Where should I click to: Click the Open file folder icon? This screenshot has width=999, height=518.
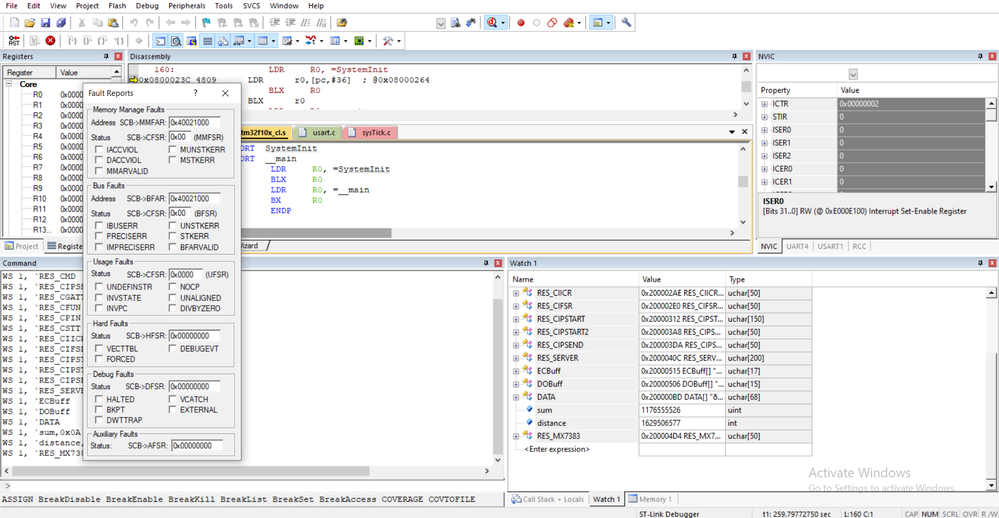pyautogui.click(x=30, y=22)
